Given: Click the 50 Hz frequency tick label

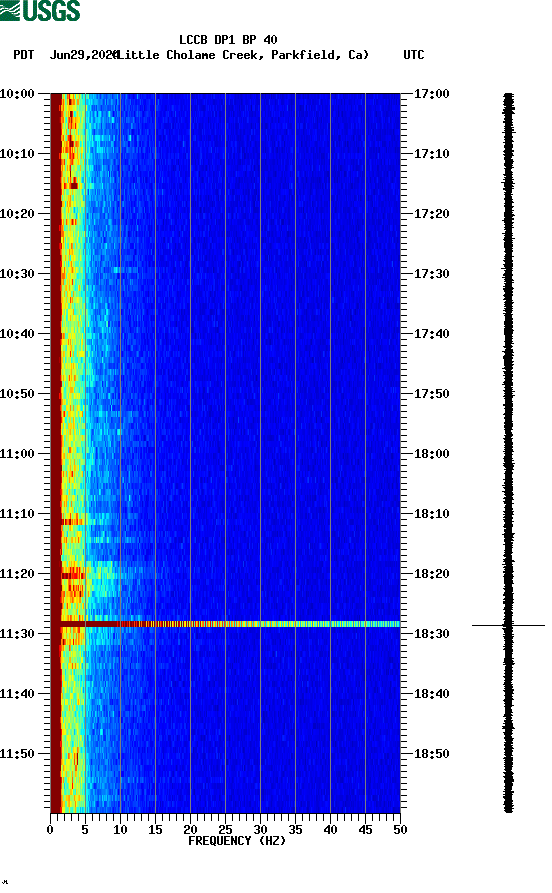Looking at the screenshot, I should pyautogui.click(x=400, y=830).
